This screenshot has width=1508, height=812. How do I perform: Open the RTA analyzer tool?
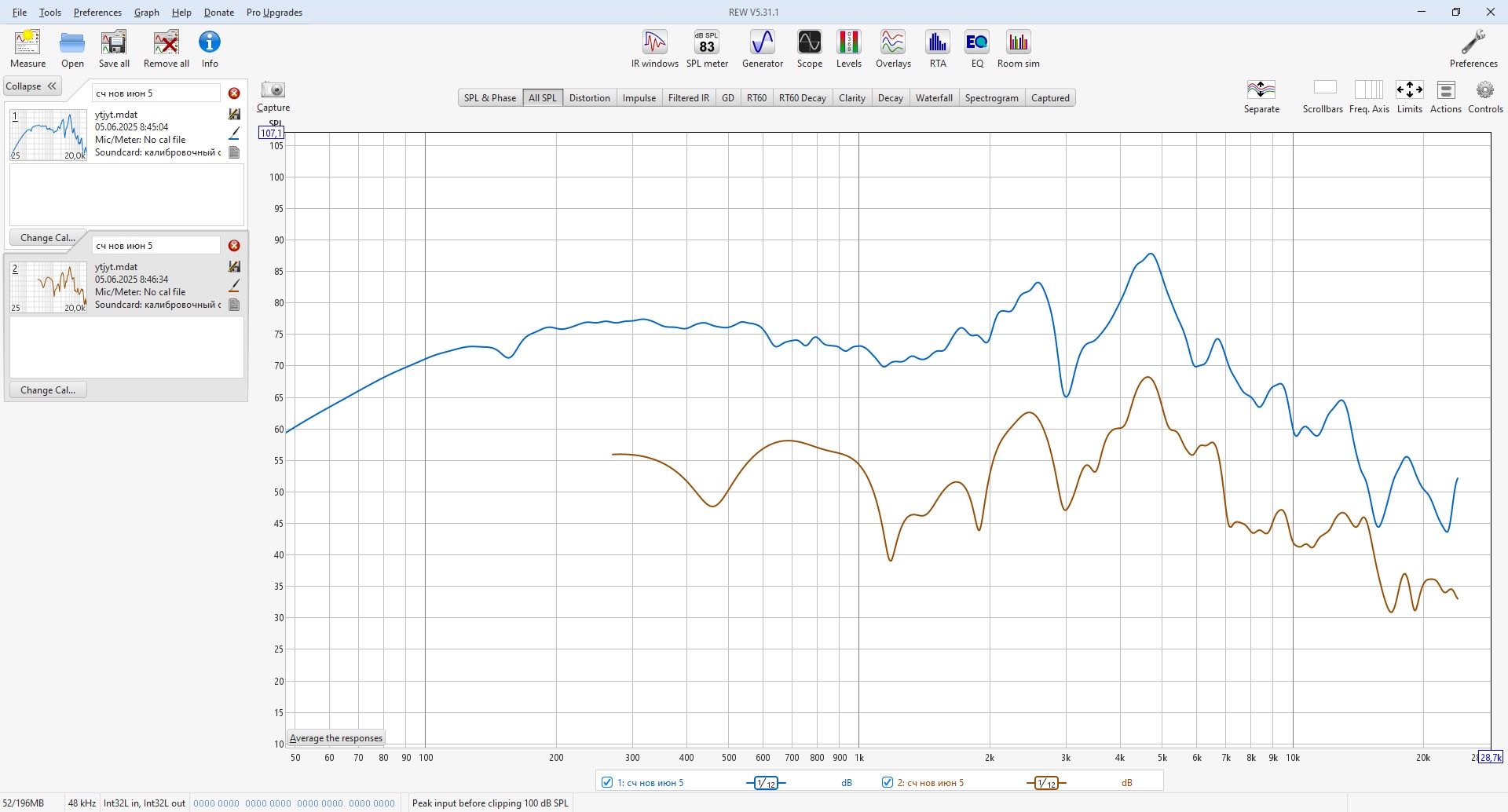pos(938,49)
